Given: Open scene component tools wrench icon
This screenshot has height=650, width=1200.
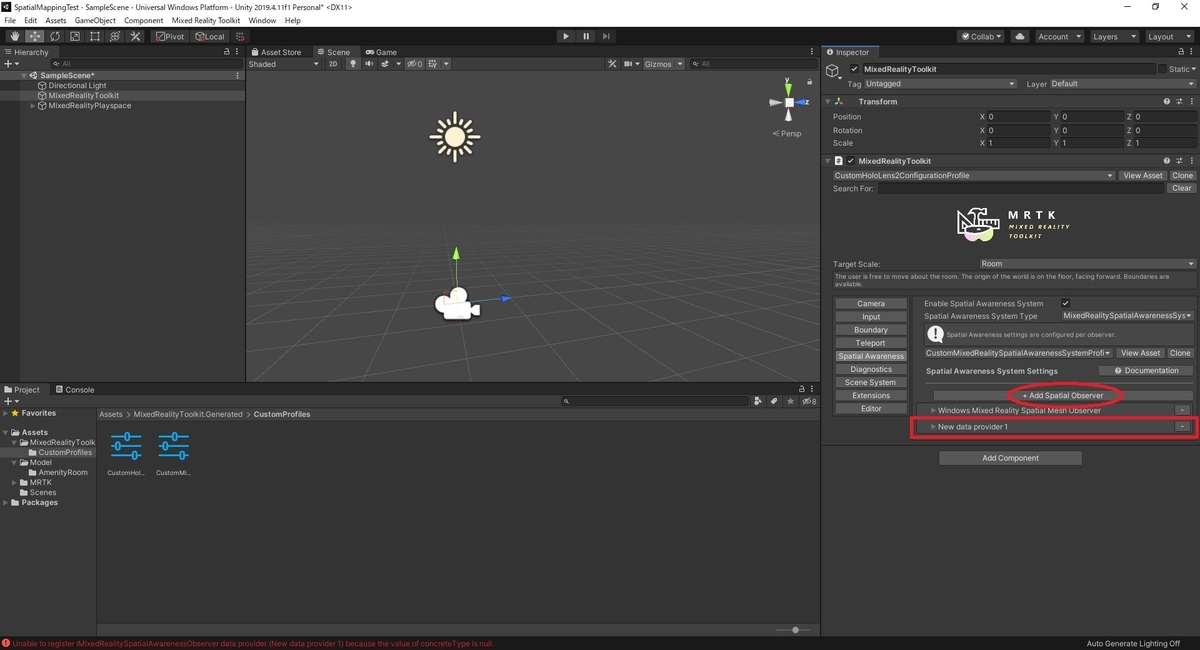Looking at the screenshot, I should [613, 64].
